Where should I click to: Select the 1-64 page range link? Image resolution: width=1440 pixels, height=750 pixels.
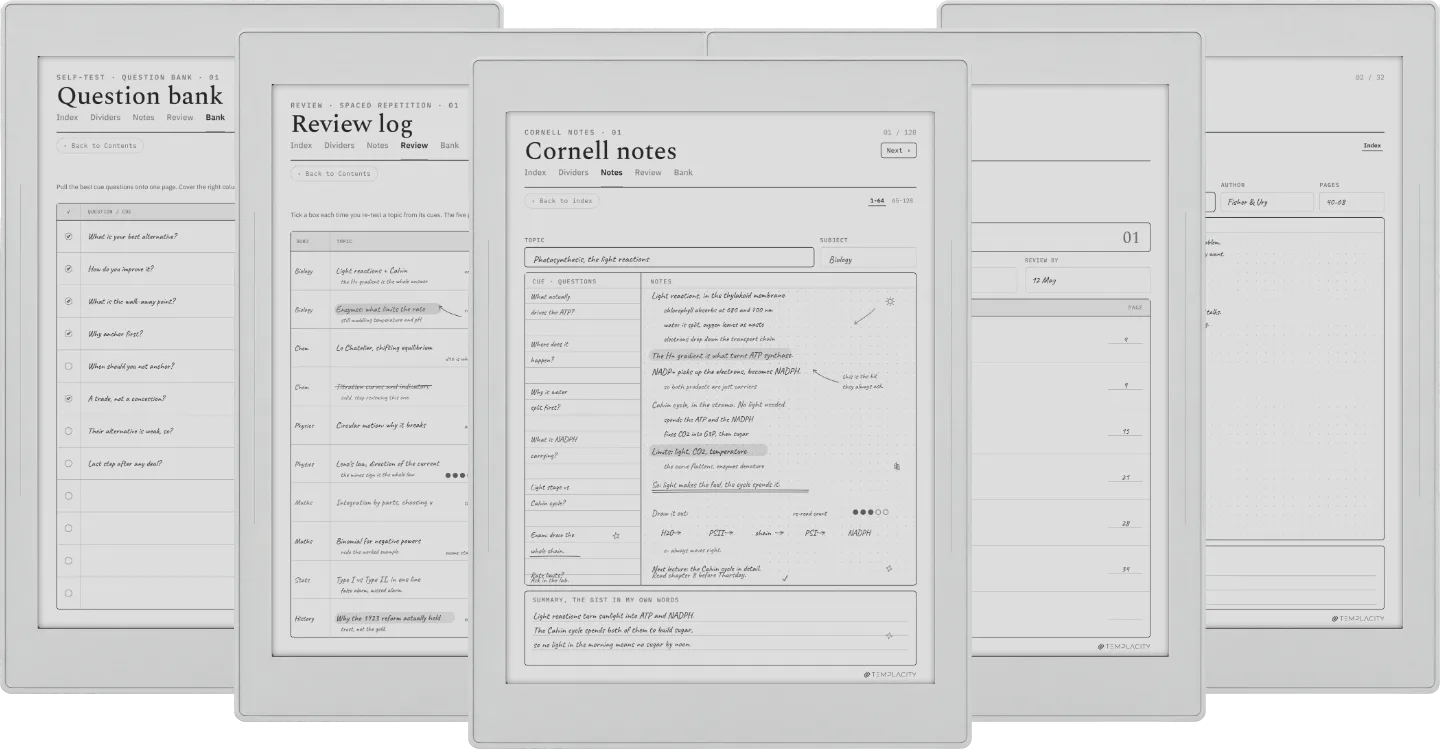pyautogui.click(x=877, y=201)
